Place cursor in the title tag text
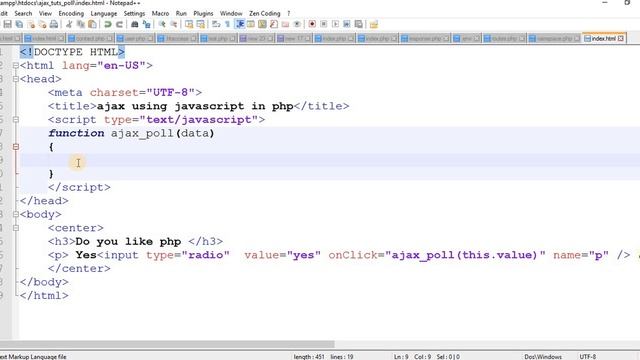 click(x=195, y=106)
